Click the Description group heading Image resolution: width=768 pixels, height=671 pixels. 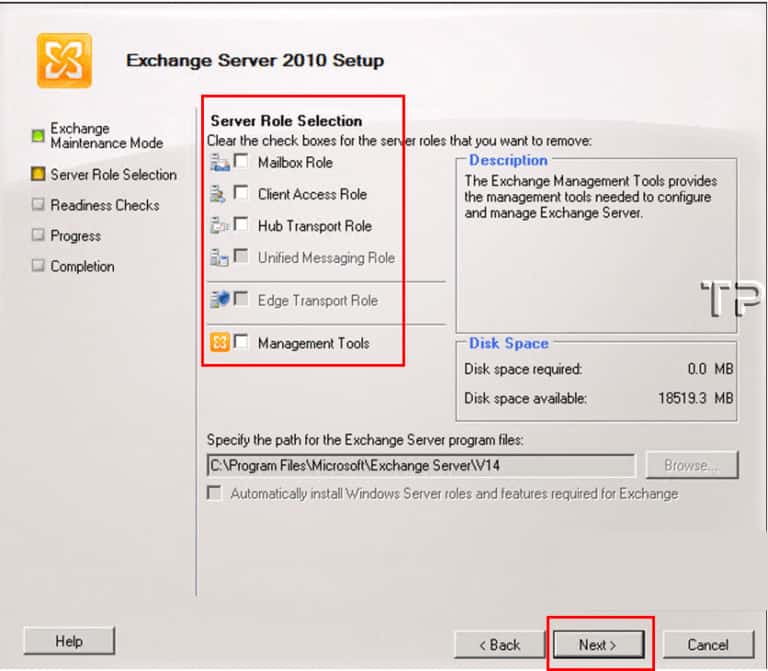pos(508,160)
